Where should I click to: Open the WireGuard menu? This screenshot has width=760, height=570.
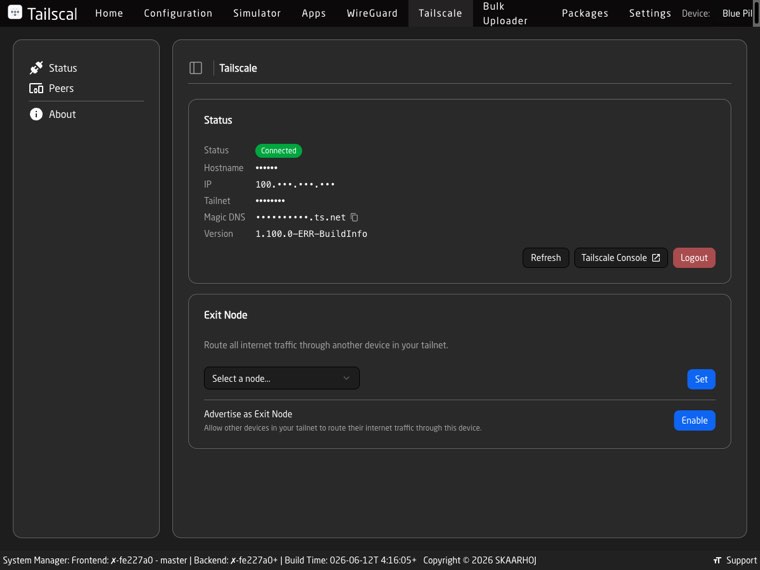pos(372,13)
